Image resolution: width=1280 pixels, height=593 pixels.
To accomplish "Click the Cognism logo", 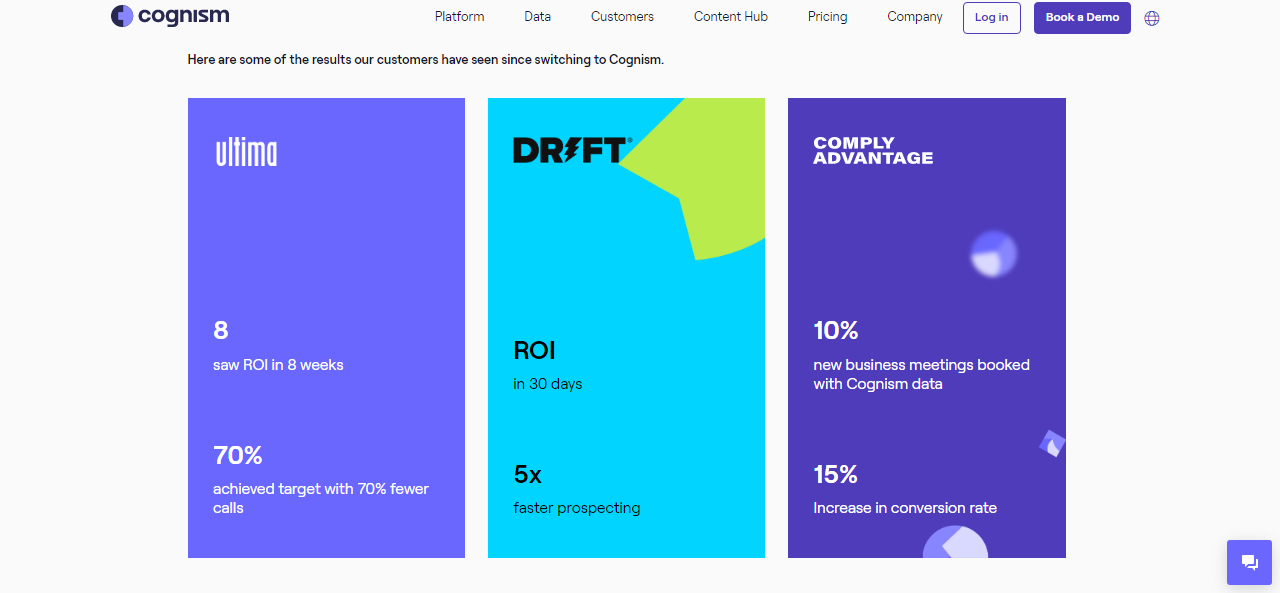I will pos(170,16).
